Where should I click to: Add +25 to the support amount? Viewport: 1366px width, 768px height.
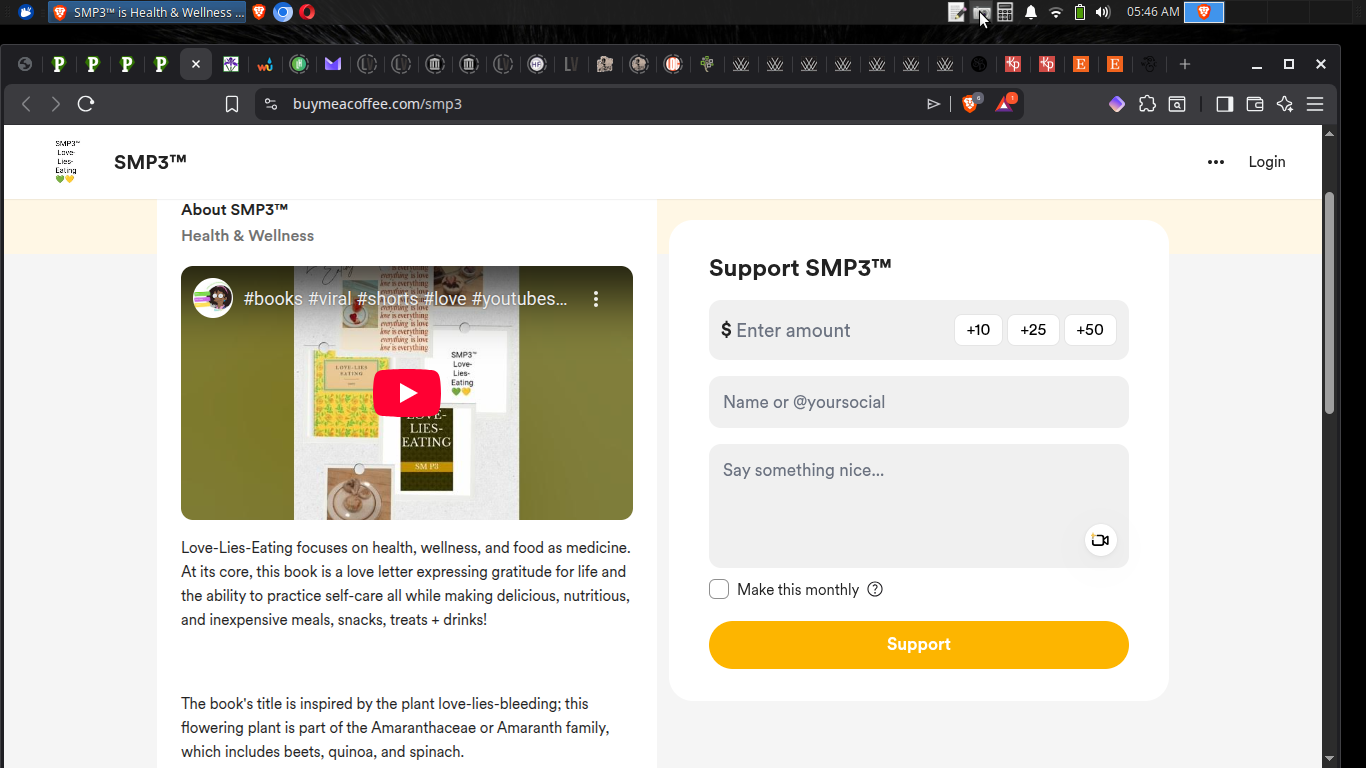click(1033, 330)
